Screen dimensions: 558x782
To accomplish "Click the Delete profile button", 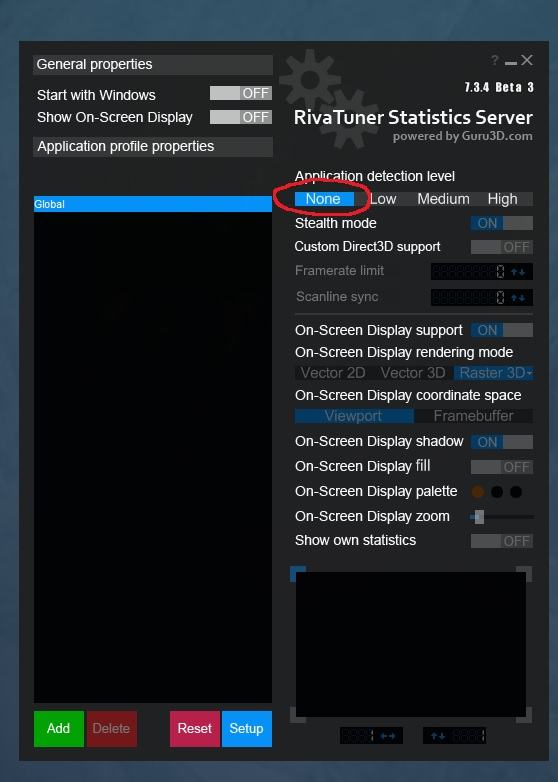I will click(112, 729).
